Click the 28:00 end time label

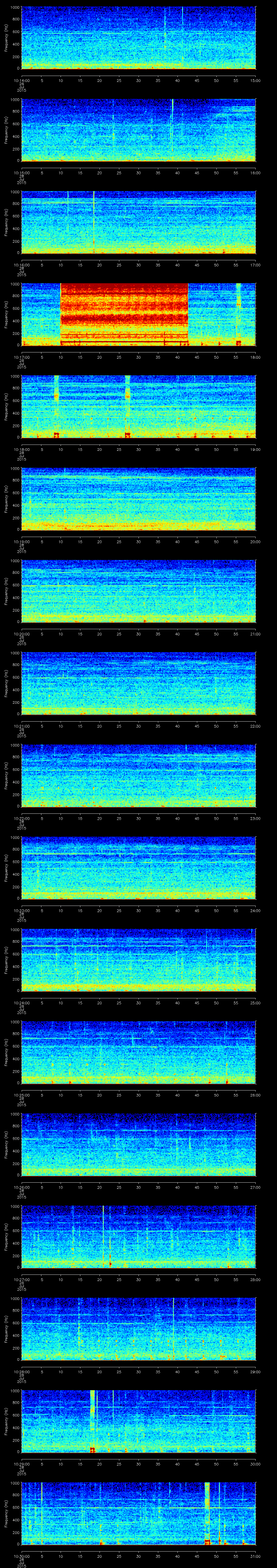click(x=256, y=1279)
